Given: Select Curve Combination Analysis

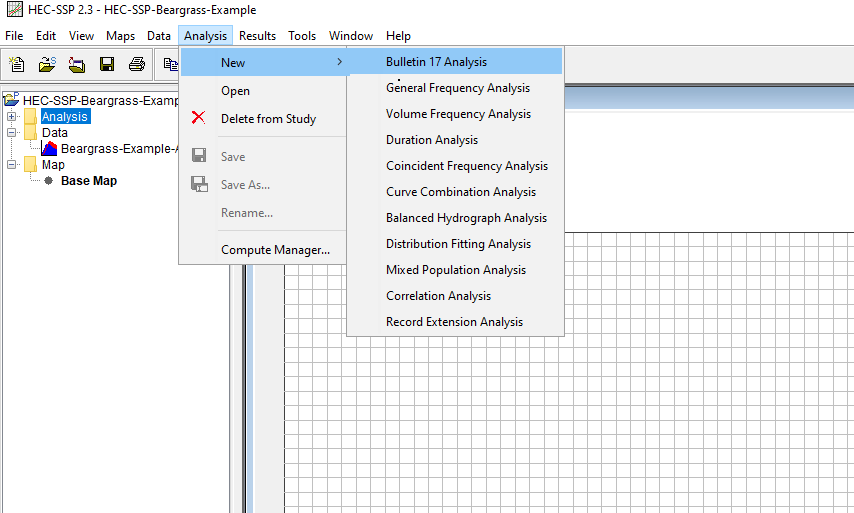Looking at the screenshot, I should (455, 192).
